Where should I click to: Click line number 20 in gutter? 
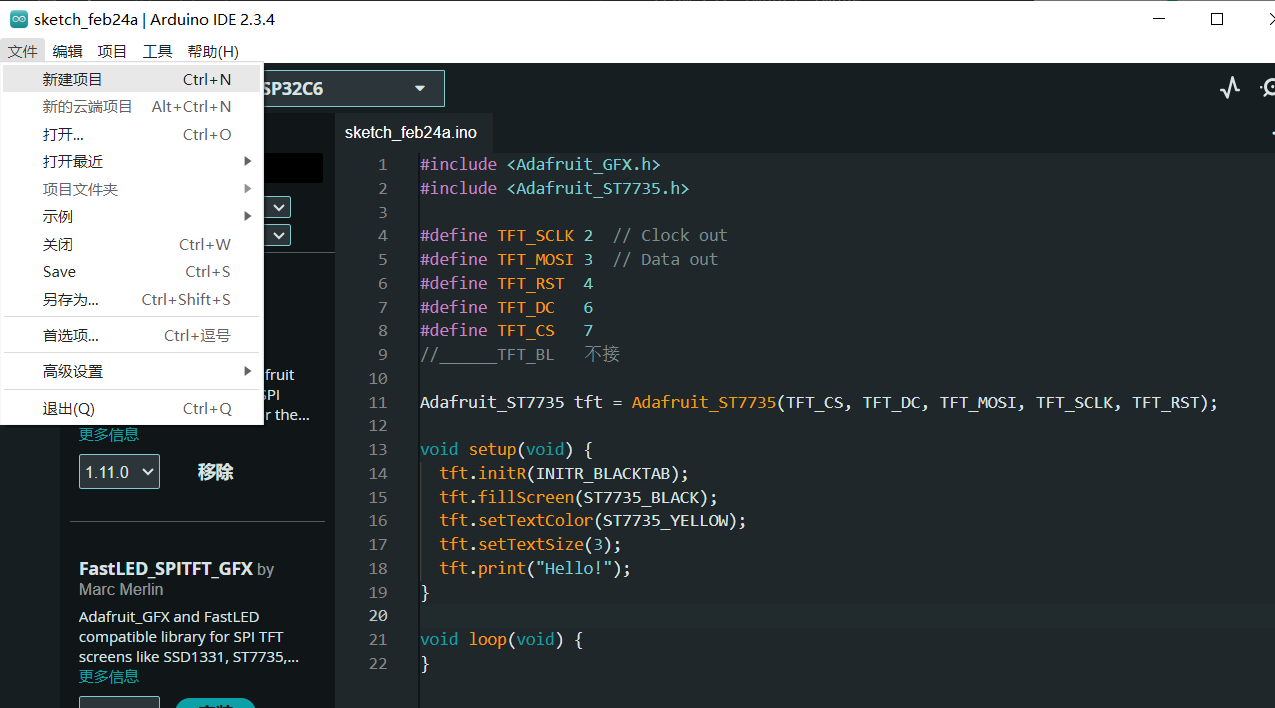[x=377, y=616]
